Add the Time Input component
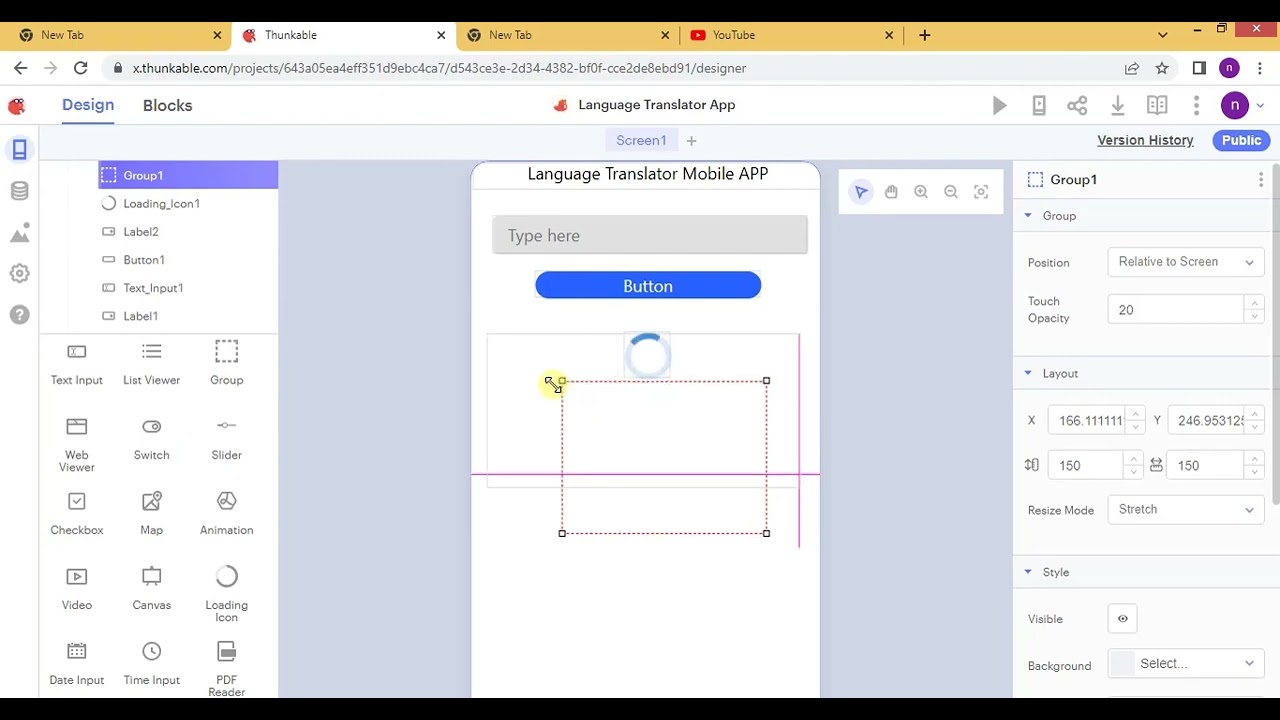 click(152, 664)
